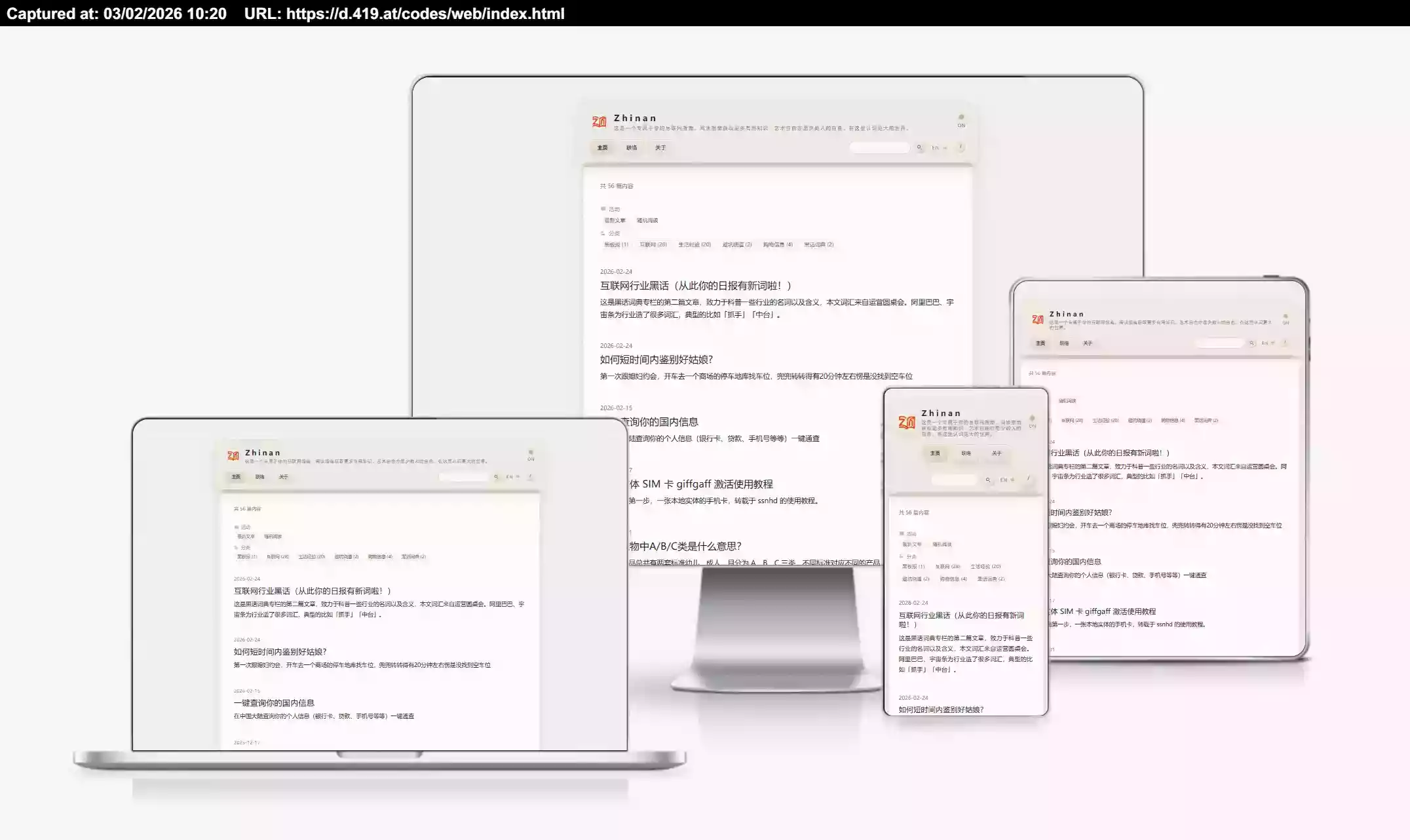Open 互联网行业黑话 article on the laptop
This screenshot has height=840, width=1410.
tap(313, 591)
